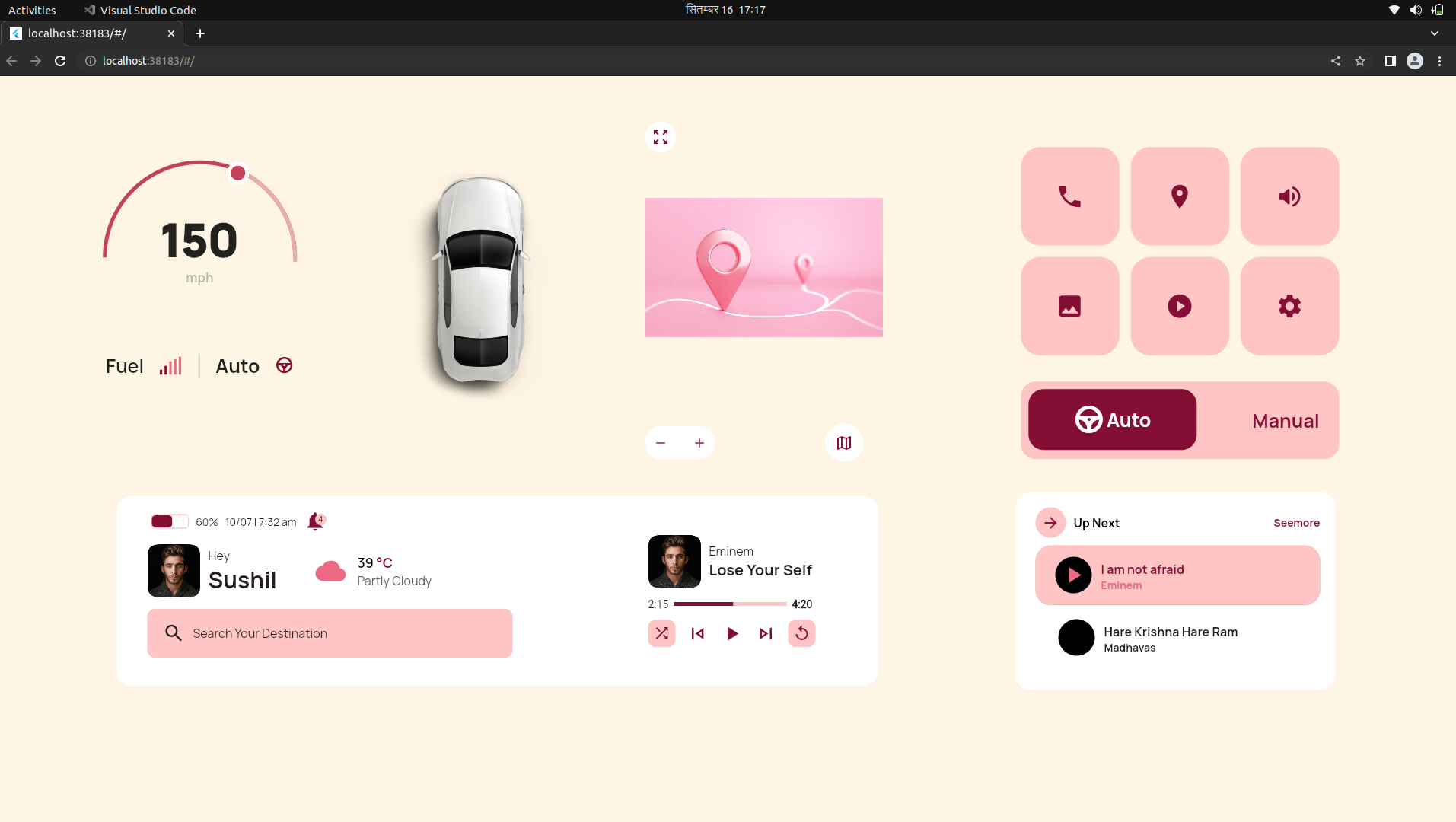Open the settings gear tile
The width and height of the screenshot is (1456, 822).
[x=1289, y=306]
